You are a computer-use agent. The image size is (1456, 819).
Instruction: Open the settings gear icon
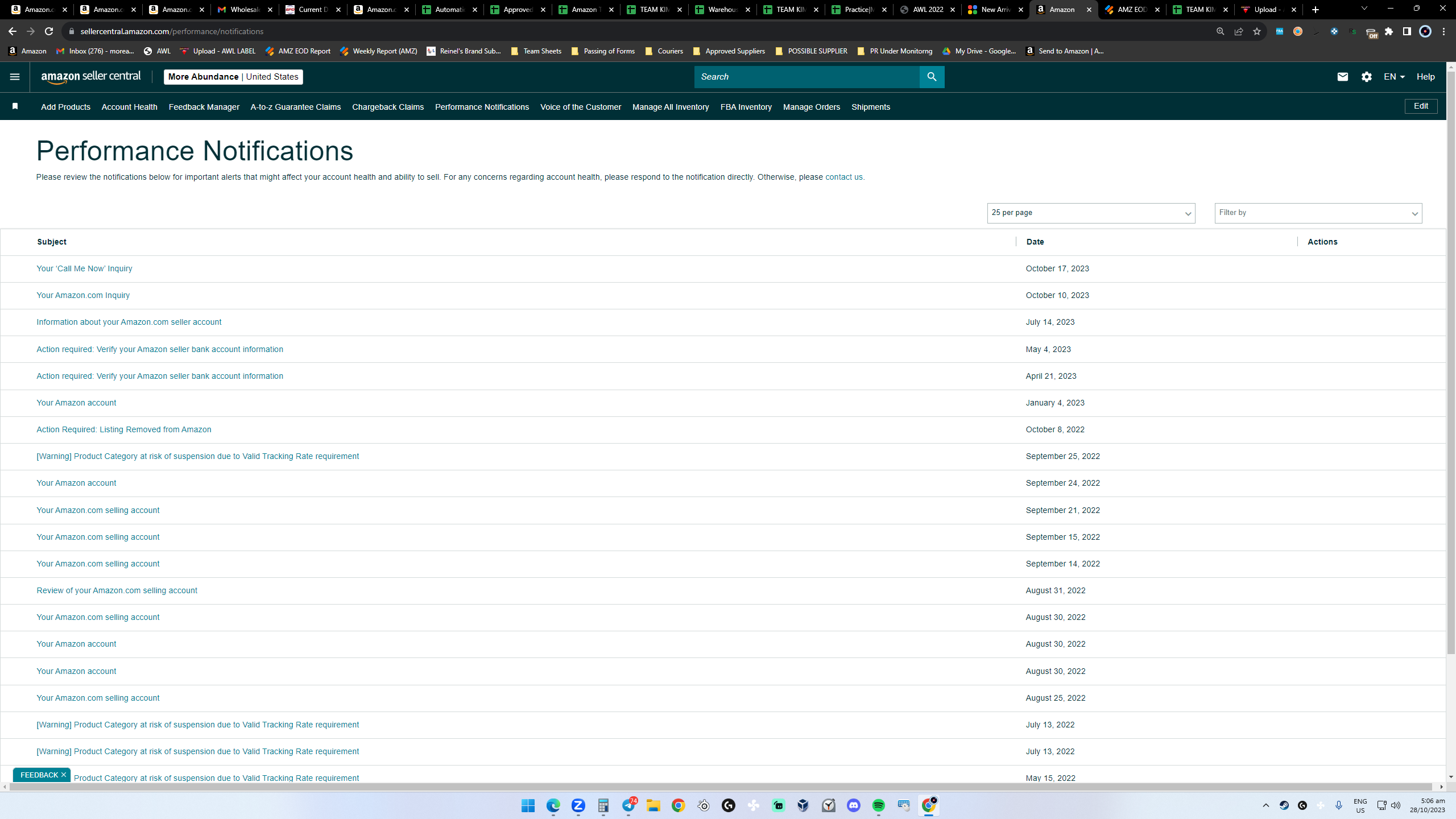pos(1366,77)
